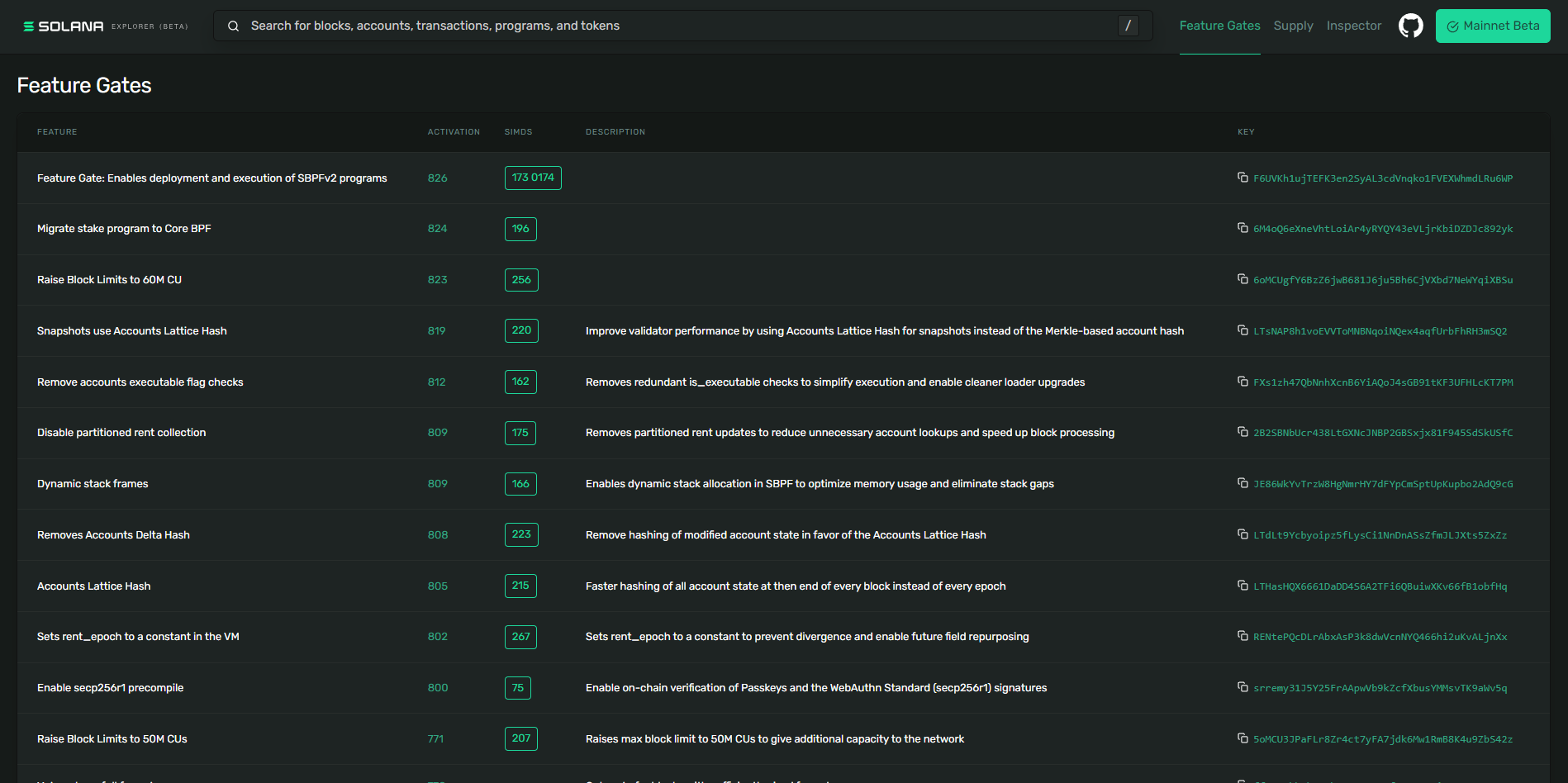Click the search magnifier icon
The height and width of the screenshot is (783, 1568).
coord(234,26)
